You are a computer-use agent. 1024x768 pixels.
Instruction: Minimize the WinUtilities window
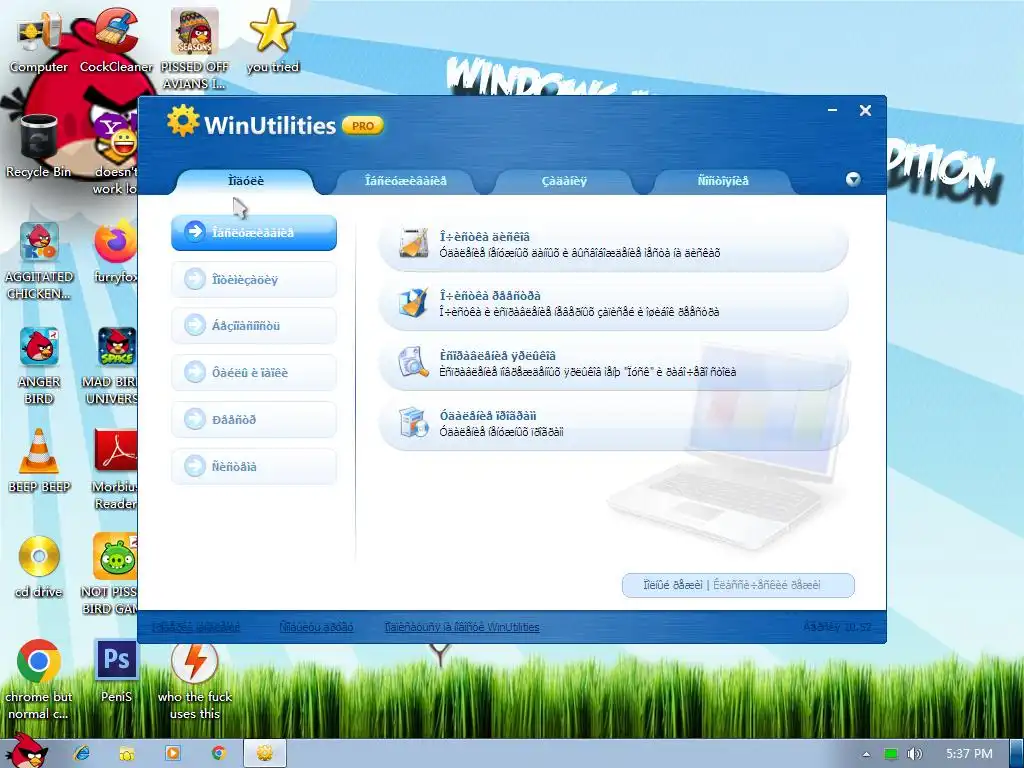(833, 110)
